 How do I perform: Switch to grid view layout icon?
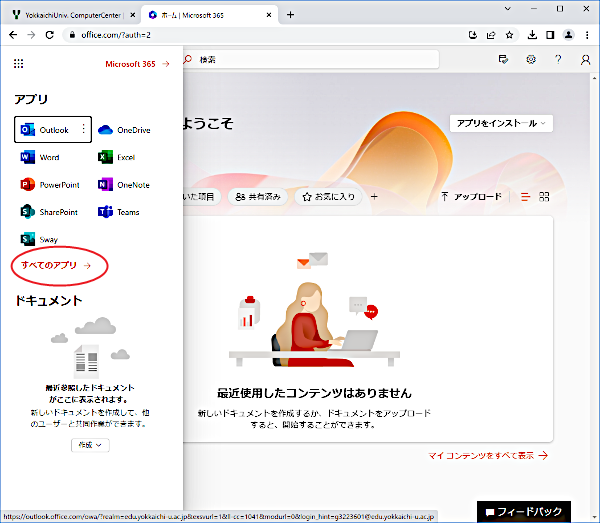(544, 197)
